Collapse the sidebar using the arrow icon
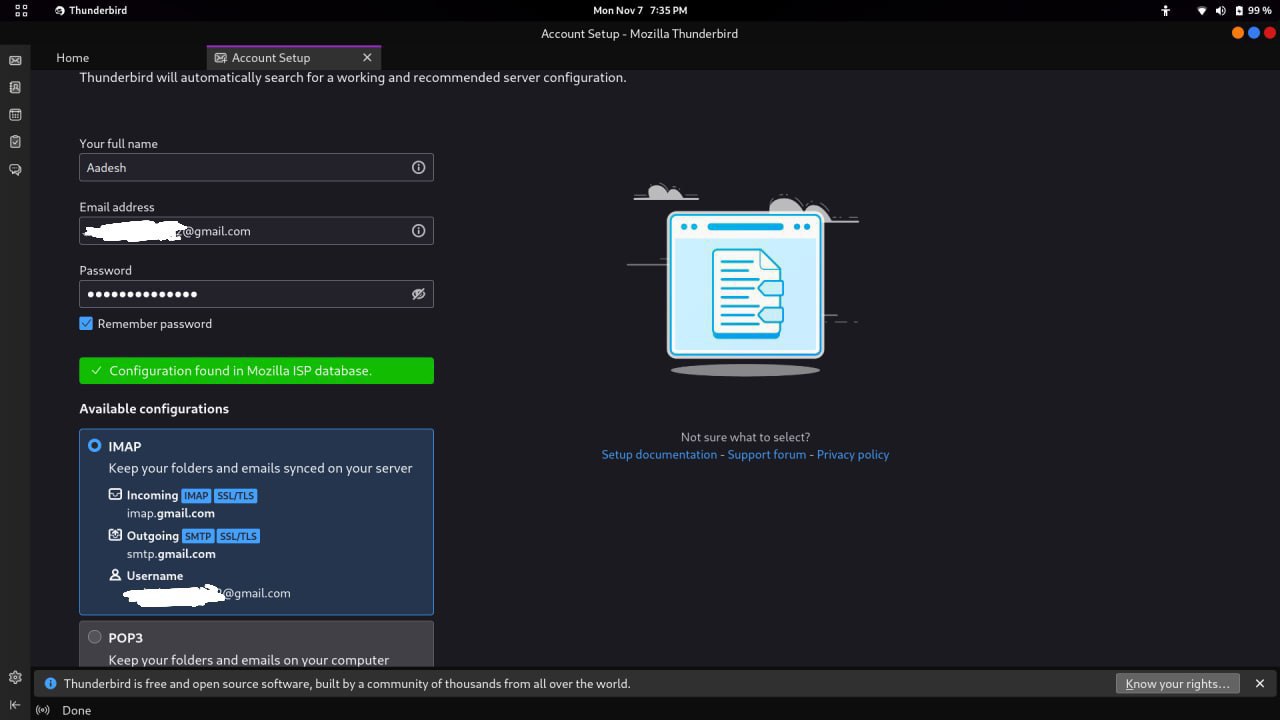 [x=14, y=704]
